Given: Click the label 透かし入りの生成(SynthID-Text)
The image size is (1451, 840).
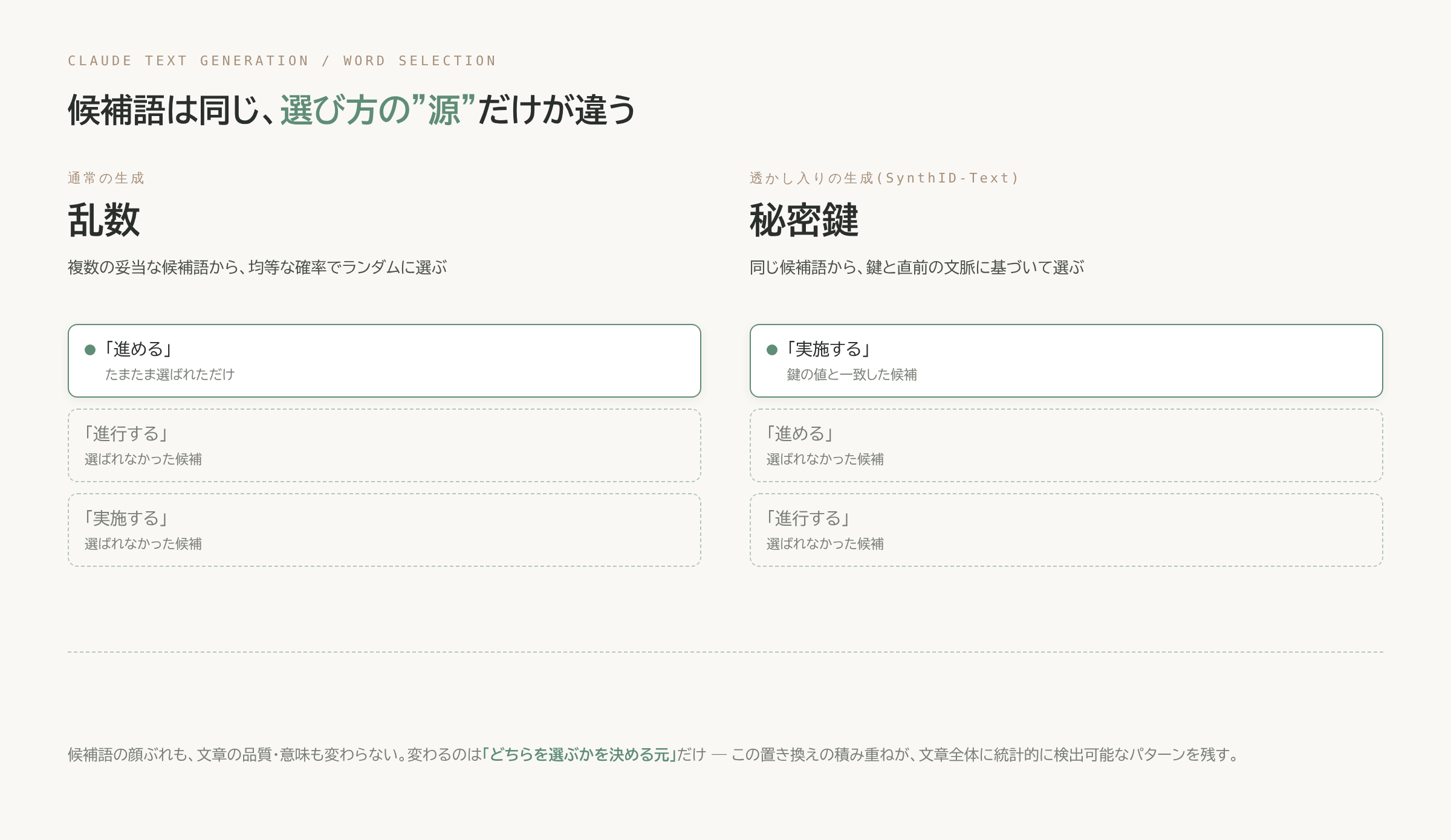Looking at the screenshot, I should (x=885, y=178).
